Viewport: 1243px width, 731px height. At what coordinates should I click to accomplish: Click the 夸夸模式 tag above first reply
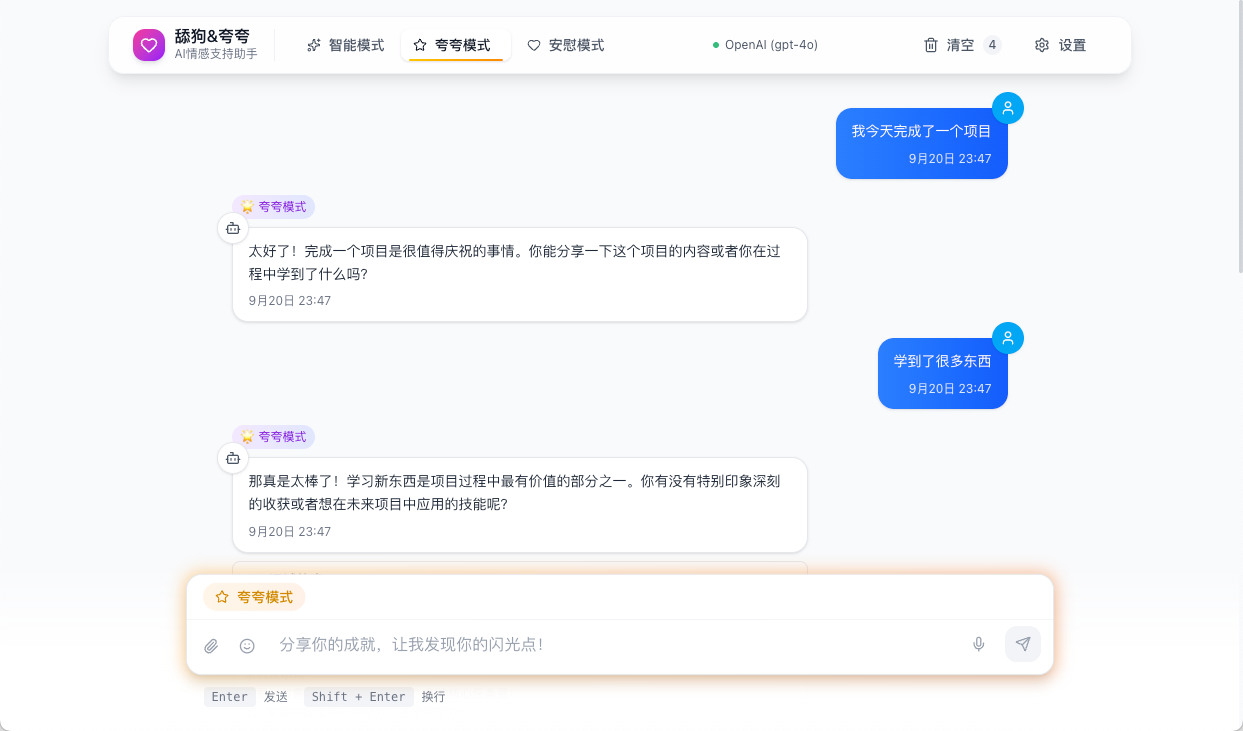click(x=274, y=207)
